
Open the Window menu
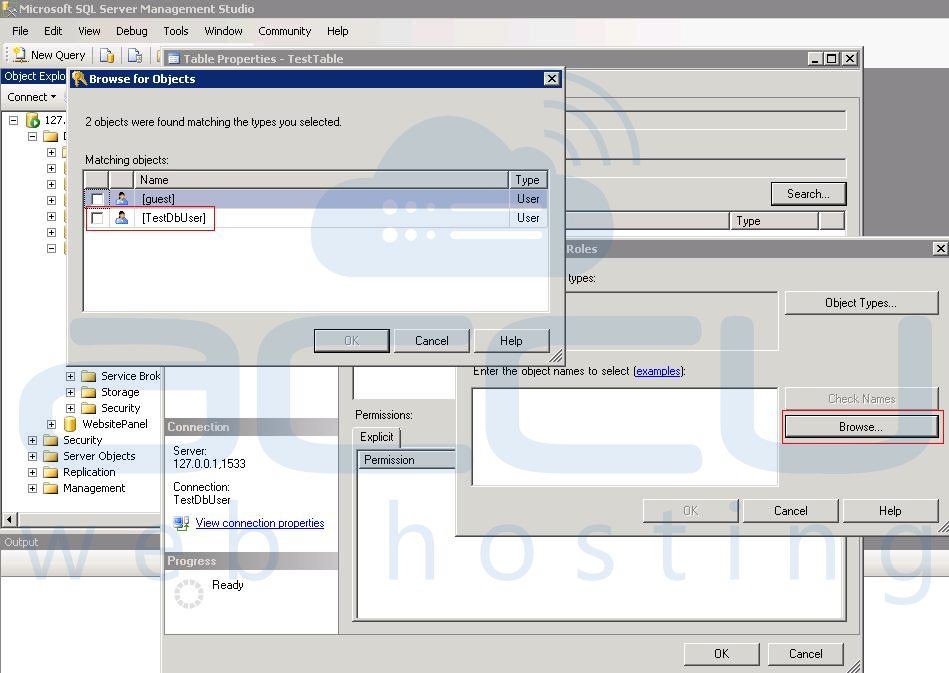coord(223,31)
